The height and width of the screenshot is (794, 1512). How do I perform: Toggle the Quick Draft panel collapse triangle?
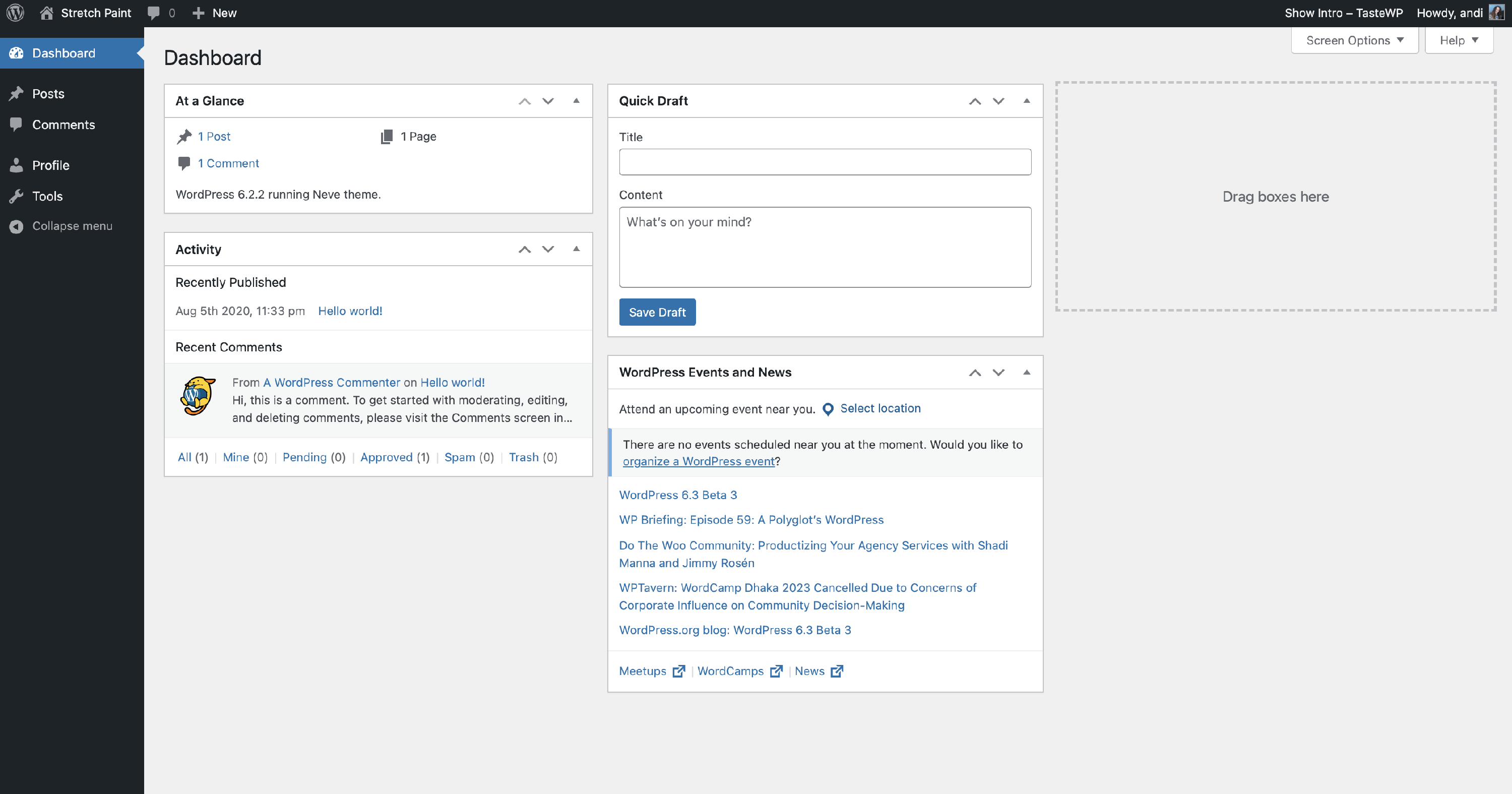pyautogui.click(x=1026, y=101)
